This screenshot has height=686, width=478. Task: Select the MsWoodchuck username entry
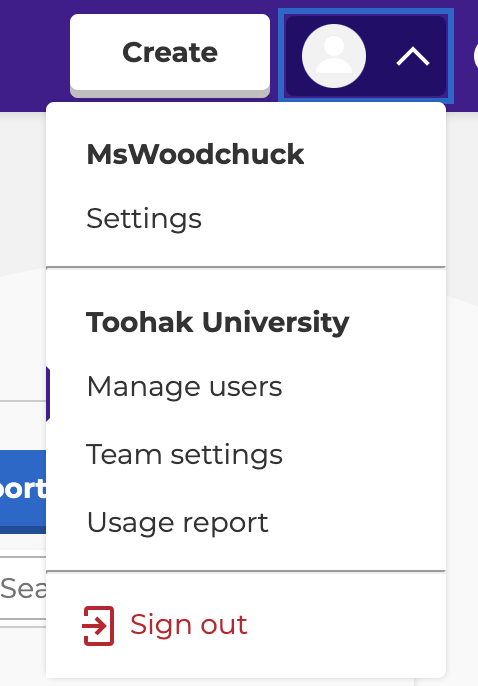(195, 154)
